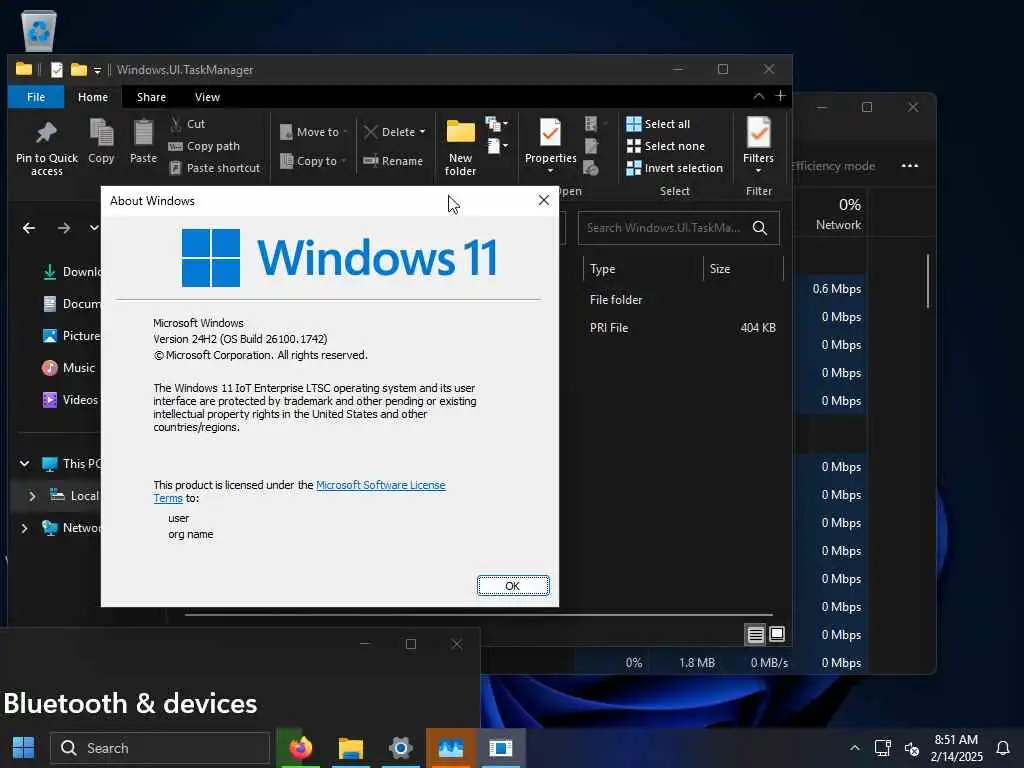The width and height of the screenshot is (1024, 768).
Task: Click OK in About Windows dialog
Action: click(513, 586)
